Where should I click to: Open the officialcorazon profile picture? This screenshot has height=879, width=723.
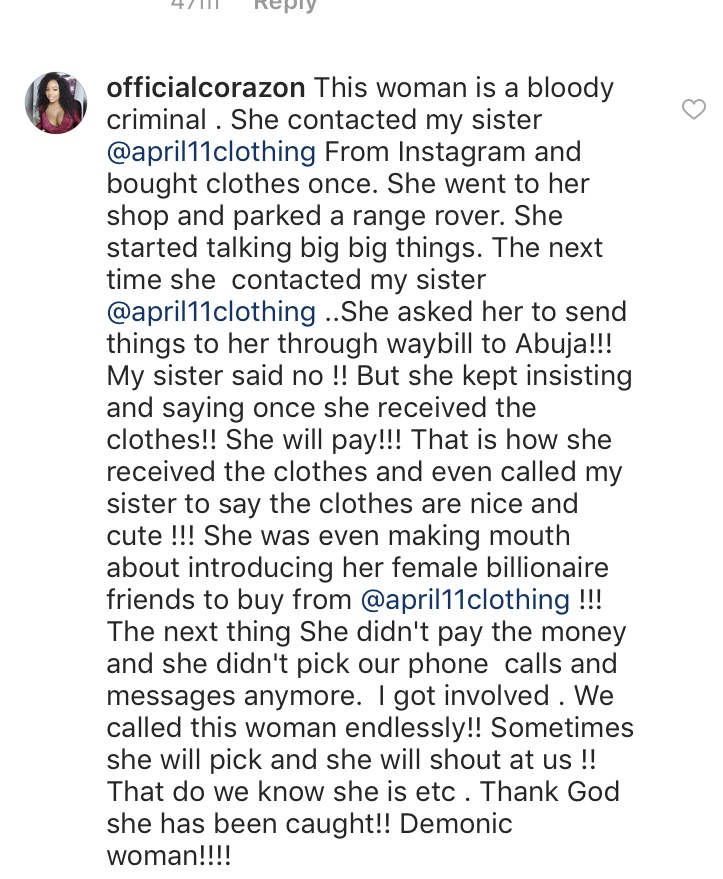pyautogui.click(x=56, y=103)
